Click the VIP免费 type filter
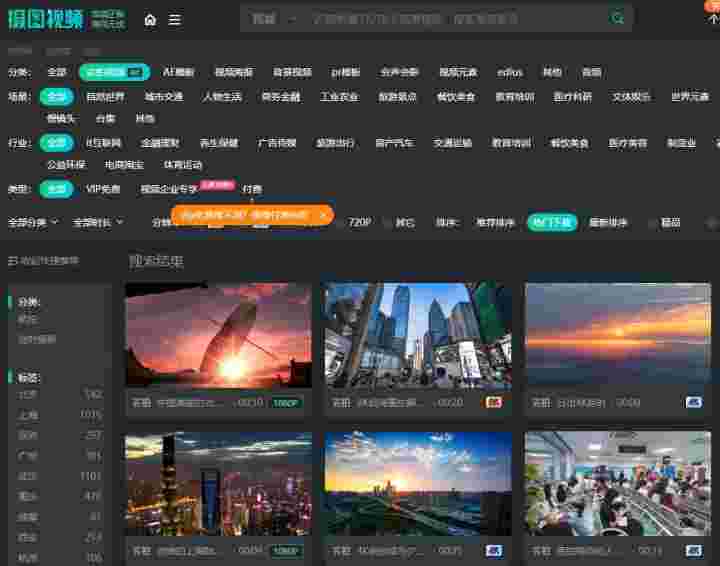This screenshot has width=720, height=566. coord(103,188)
